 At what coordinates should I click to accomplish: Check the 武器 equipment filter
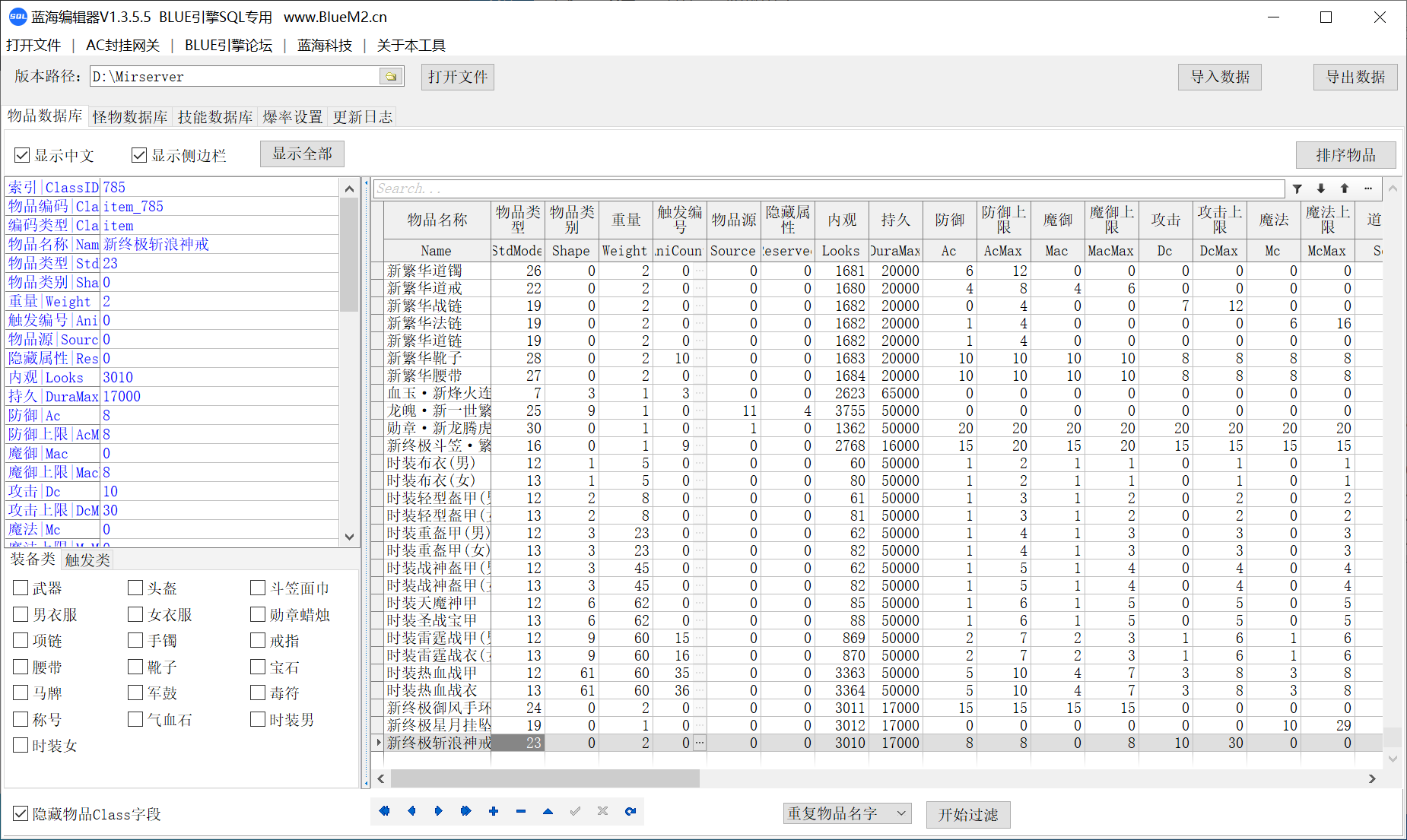point(21,588)
